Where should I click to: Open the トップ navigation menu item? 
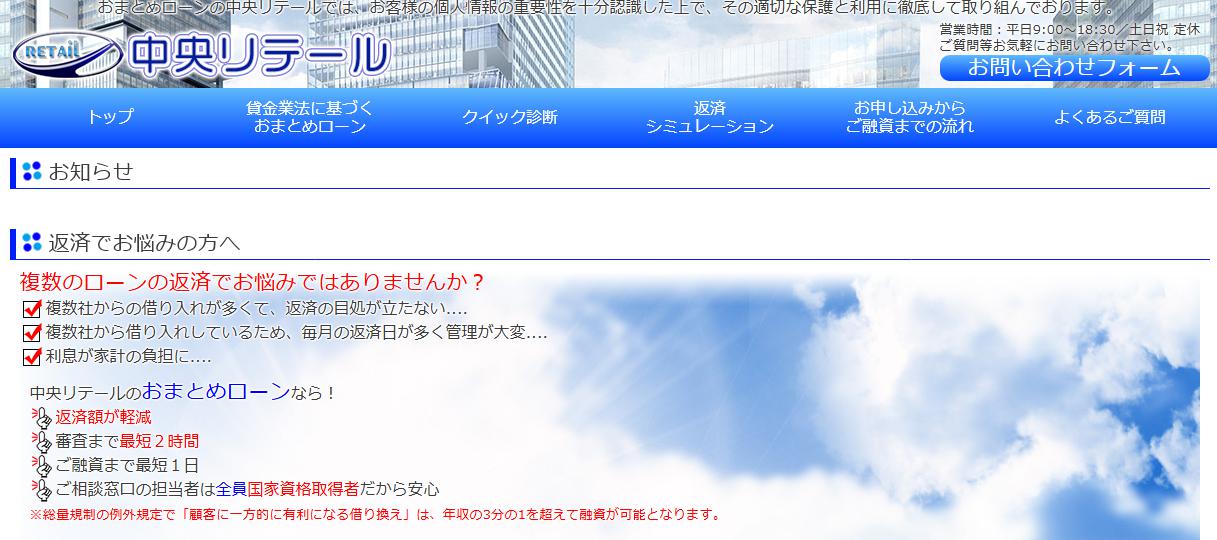(110, 117)
